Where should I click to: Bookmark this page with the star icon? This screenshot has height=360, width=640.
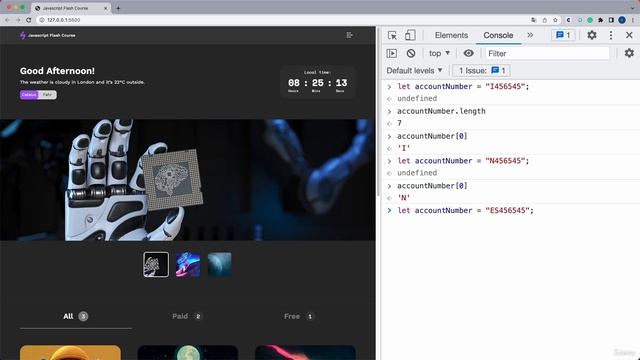click(x=555, y=20)
